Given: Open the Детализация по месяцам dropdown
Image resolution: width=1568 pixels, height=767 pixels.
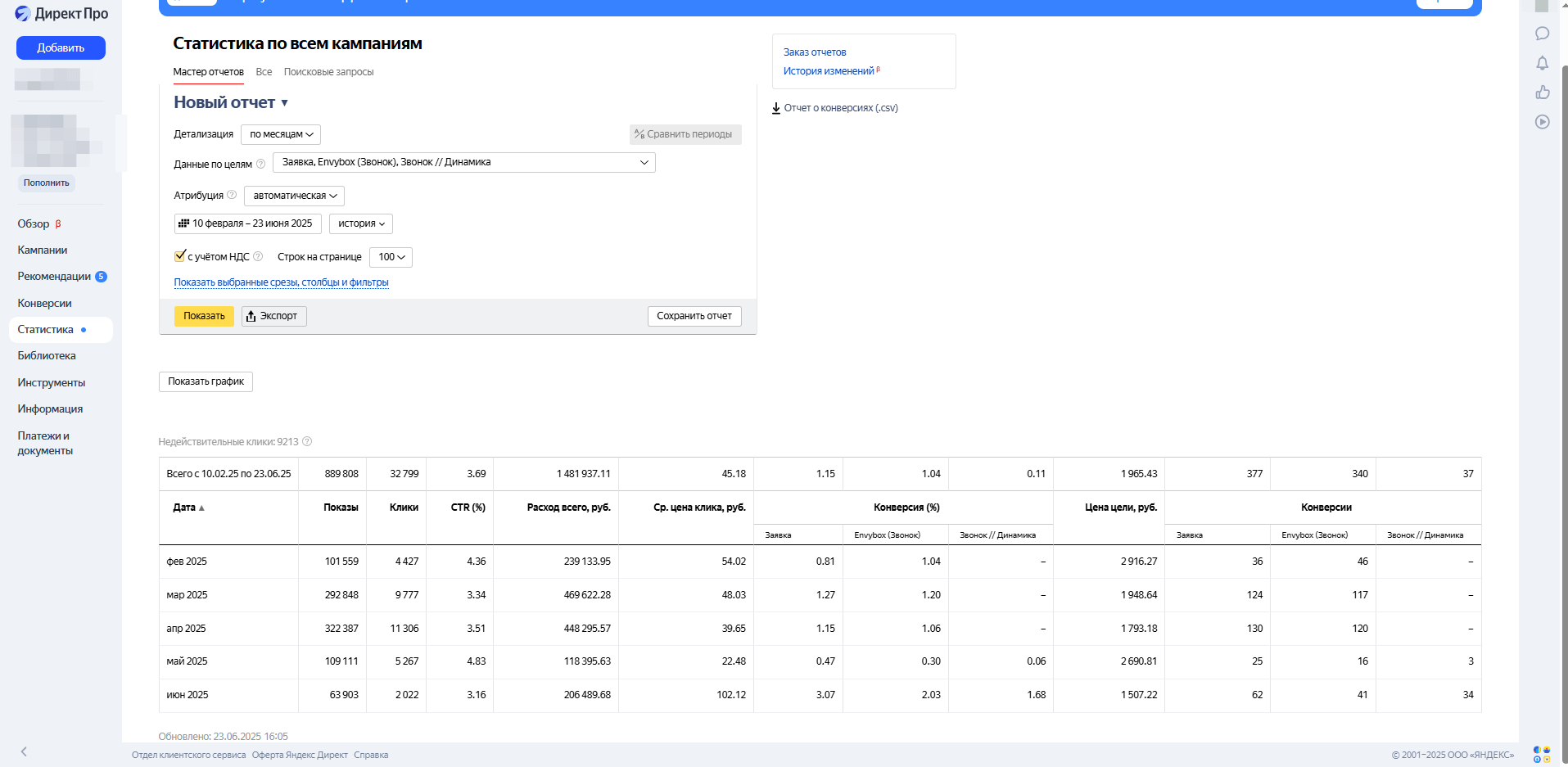Looking at the screenshot, I should (281, 134).
